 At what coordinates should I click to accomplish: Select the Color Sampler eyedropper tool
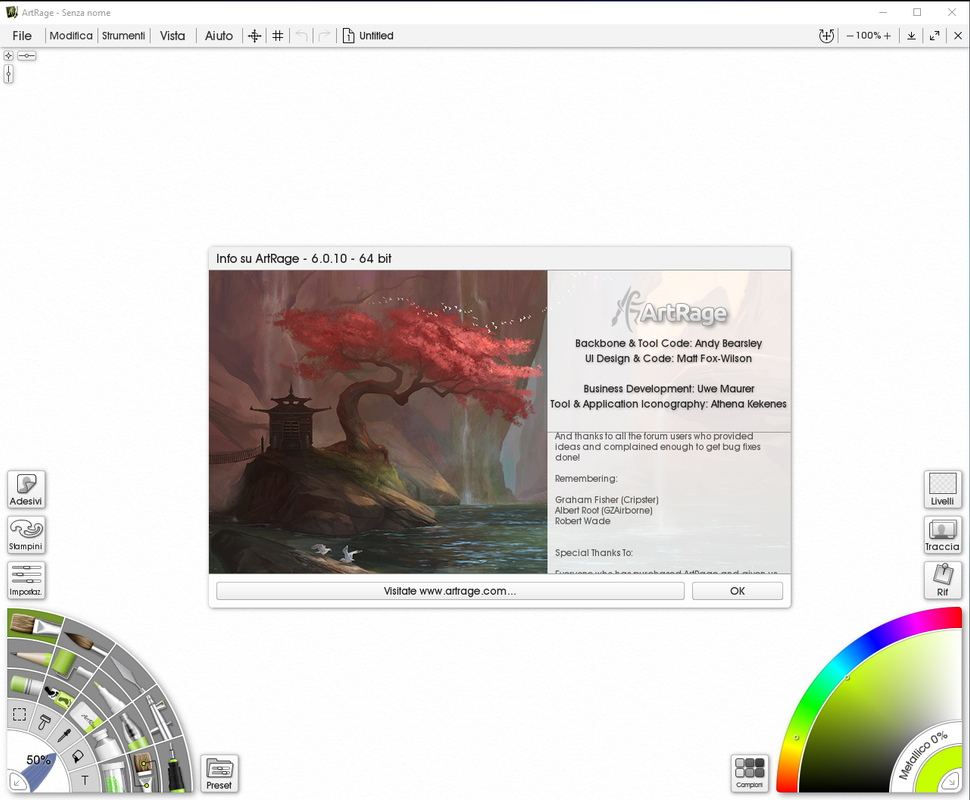click(x=64, y=735)
